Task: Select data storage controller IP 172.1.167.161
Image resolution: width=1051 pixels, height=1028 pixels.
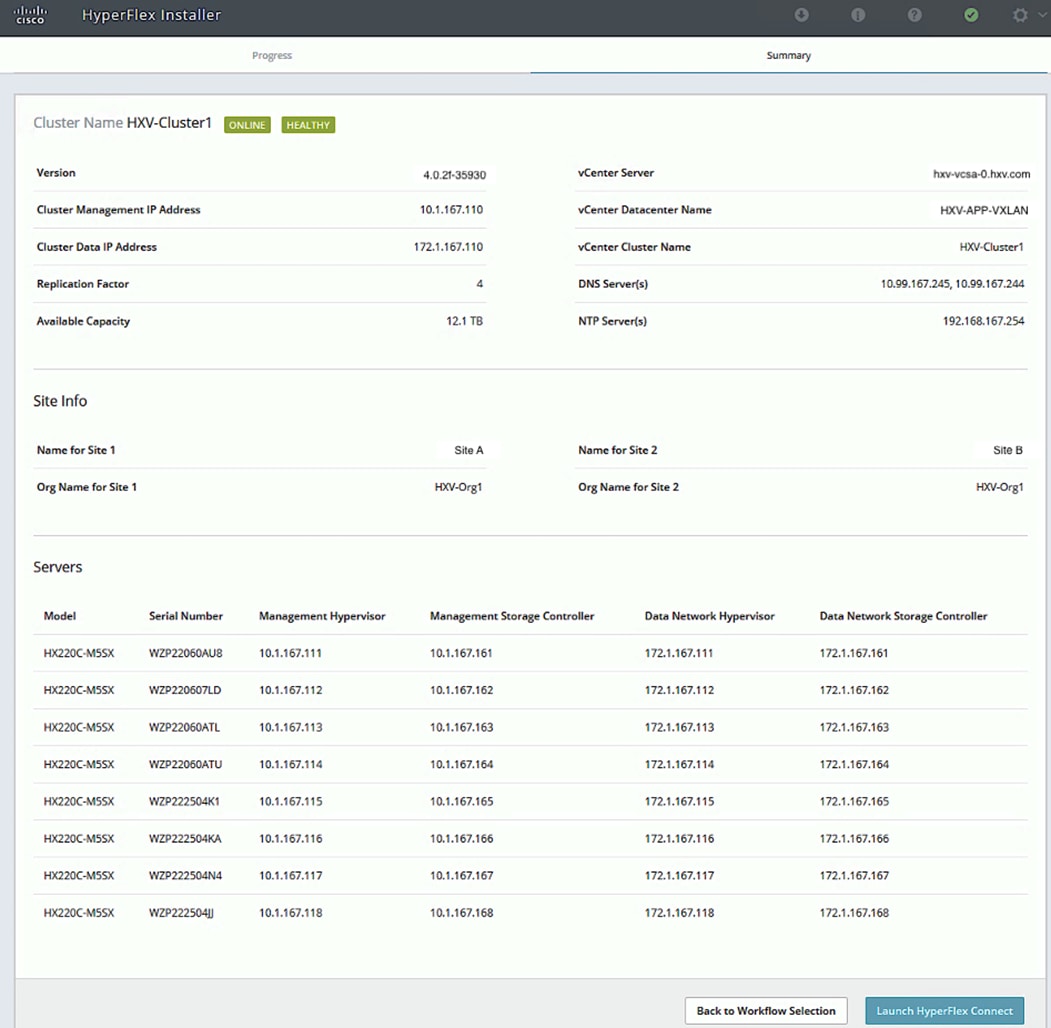Action: click(853, 653)
